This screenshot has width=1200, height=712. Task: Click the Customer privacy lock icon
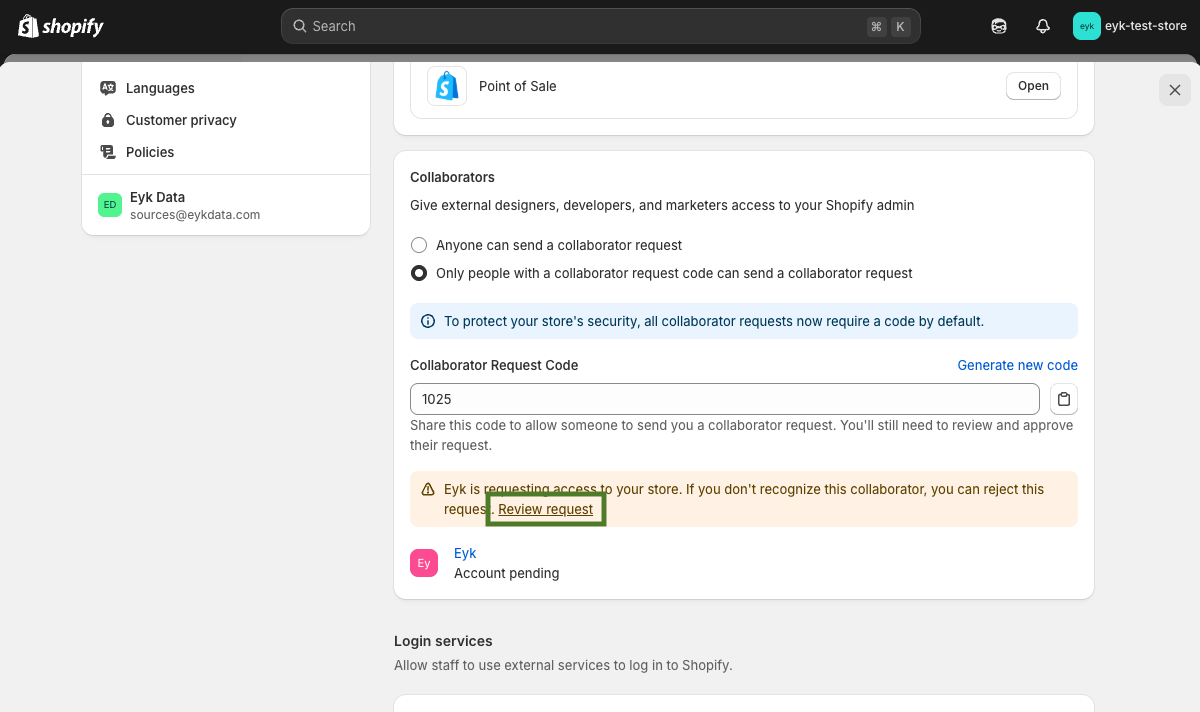pyautogui.click(x=108, y=120)
